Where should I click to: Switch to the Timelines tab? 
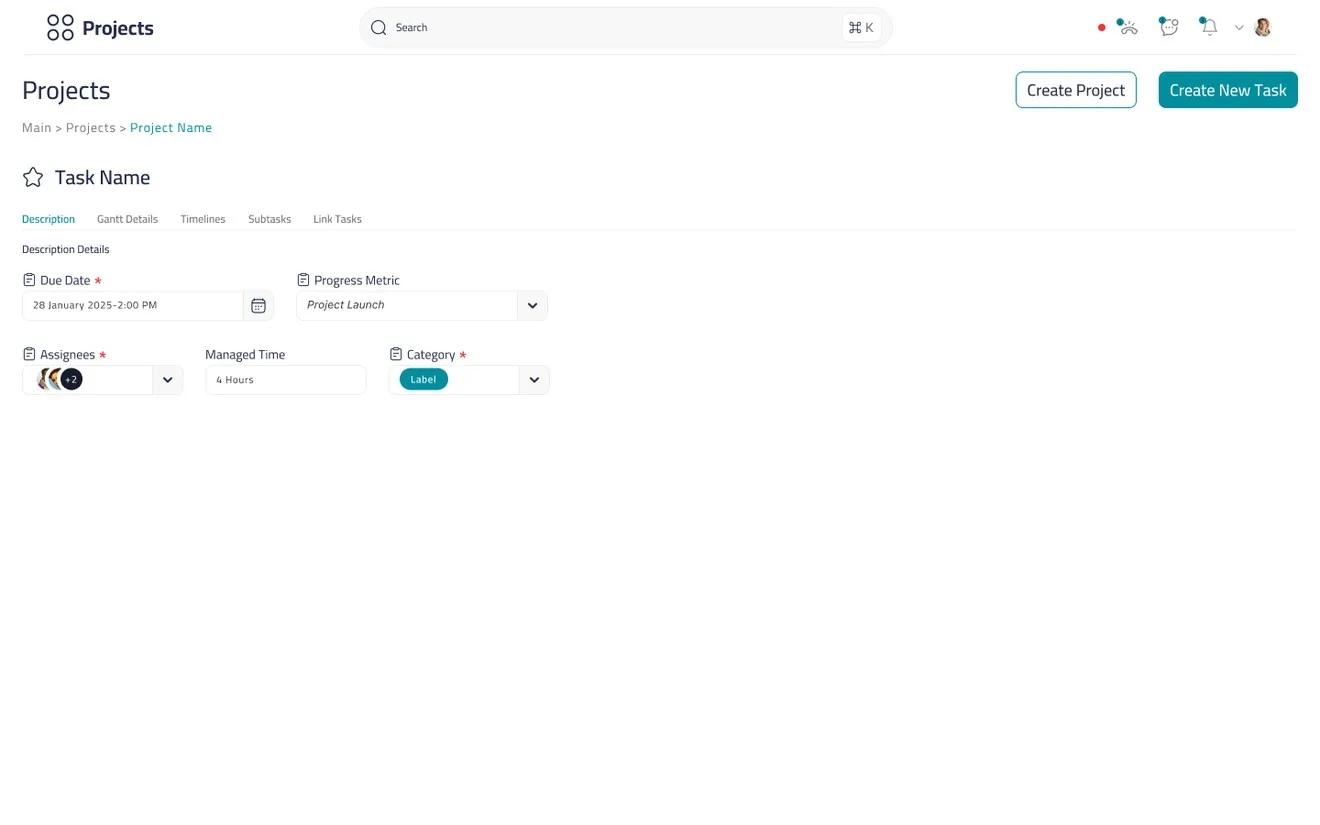point(203,219)
